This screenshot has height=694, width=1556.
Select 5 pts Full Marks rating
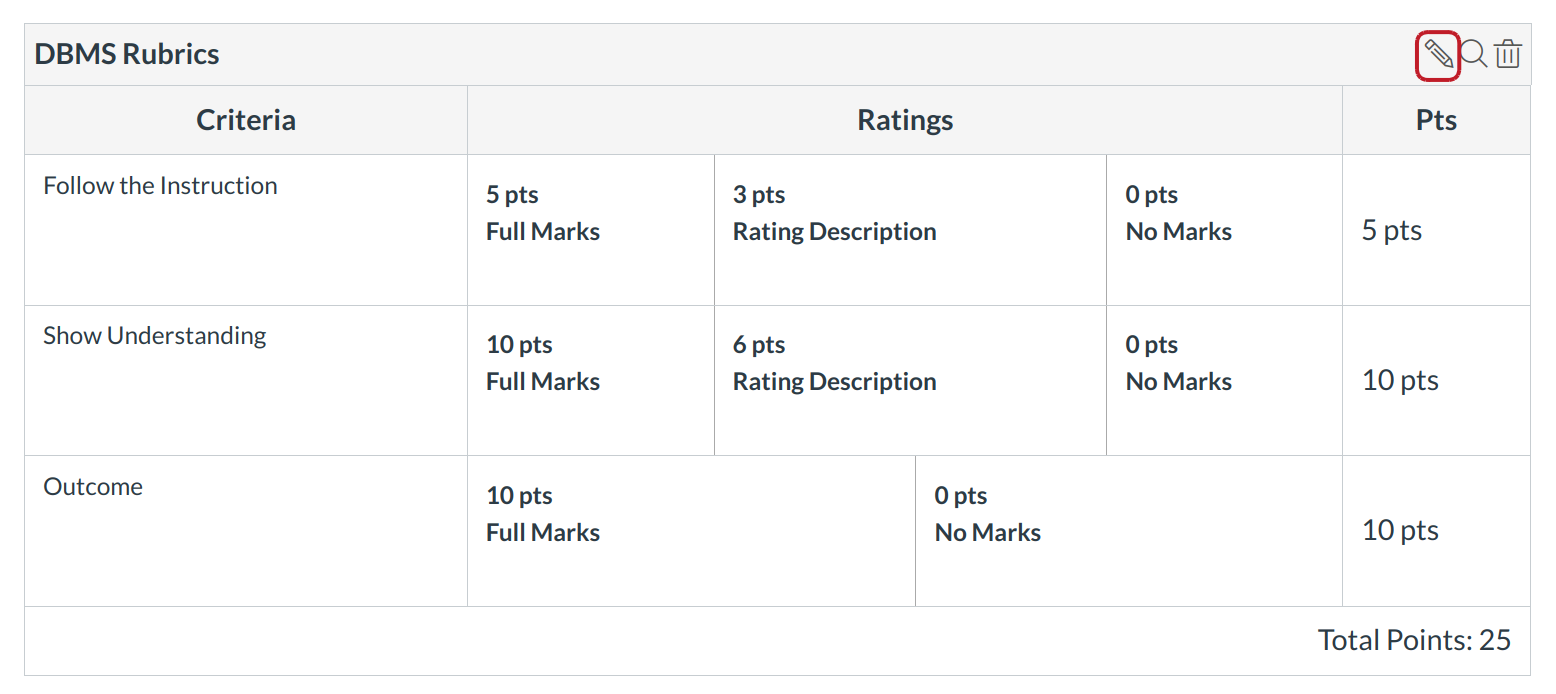(543, 213)
